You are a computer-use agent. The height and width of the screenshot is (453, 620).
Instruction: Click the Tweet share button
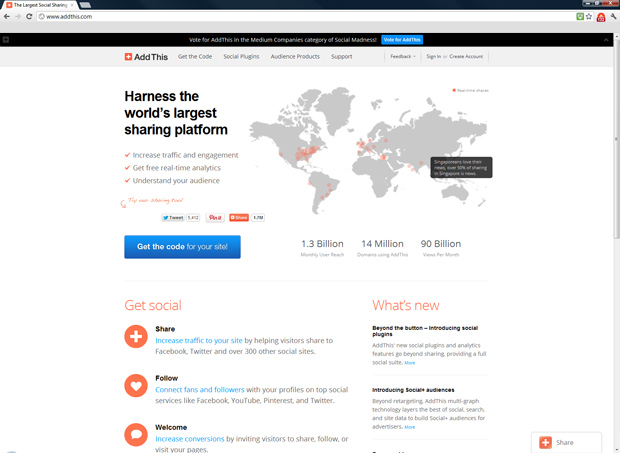point(173,217)
